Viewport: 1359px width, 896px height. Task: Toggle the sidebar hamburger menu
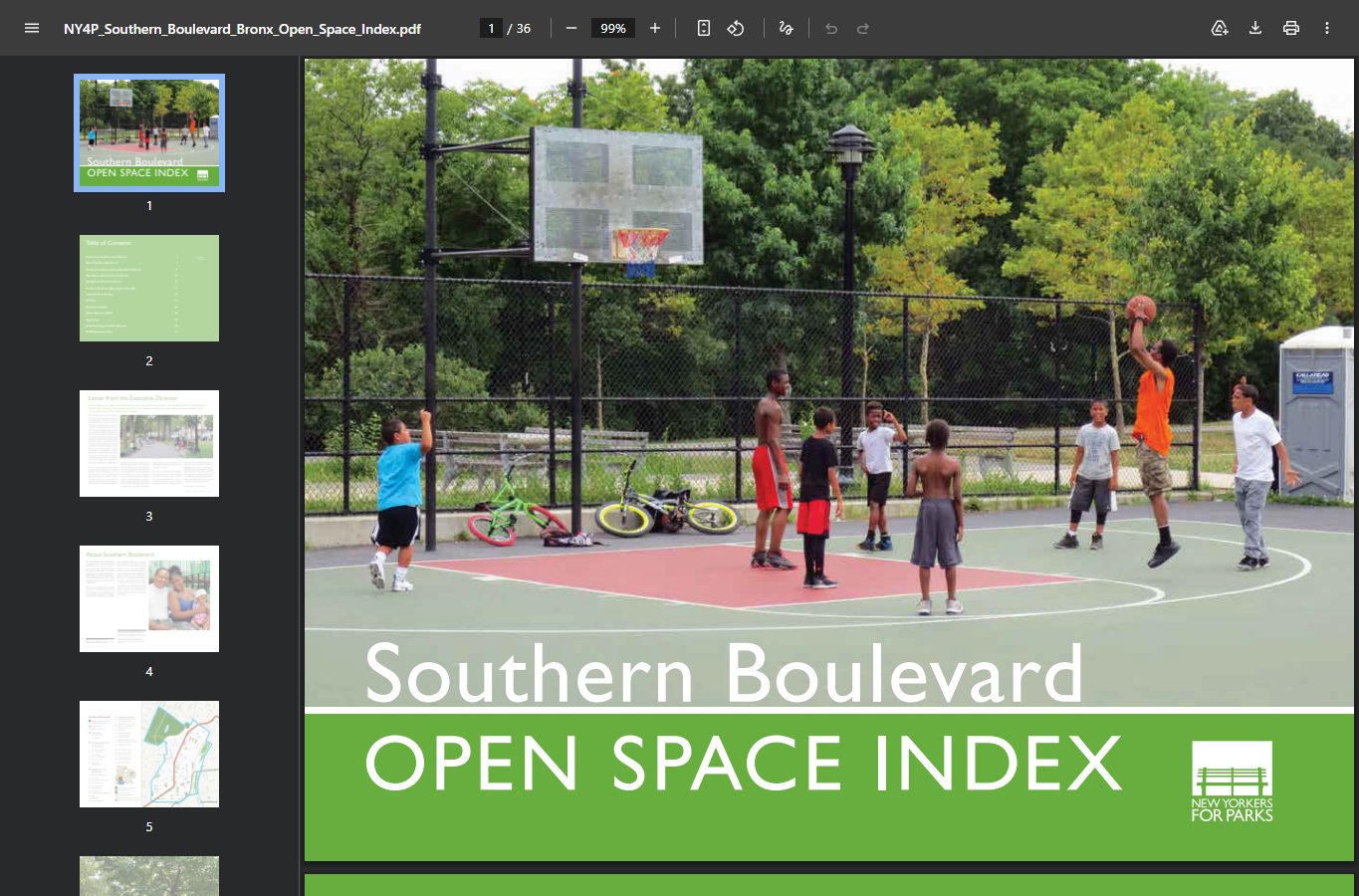tap(32, 28)
